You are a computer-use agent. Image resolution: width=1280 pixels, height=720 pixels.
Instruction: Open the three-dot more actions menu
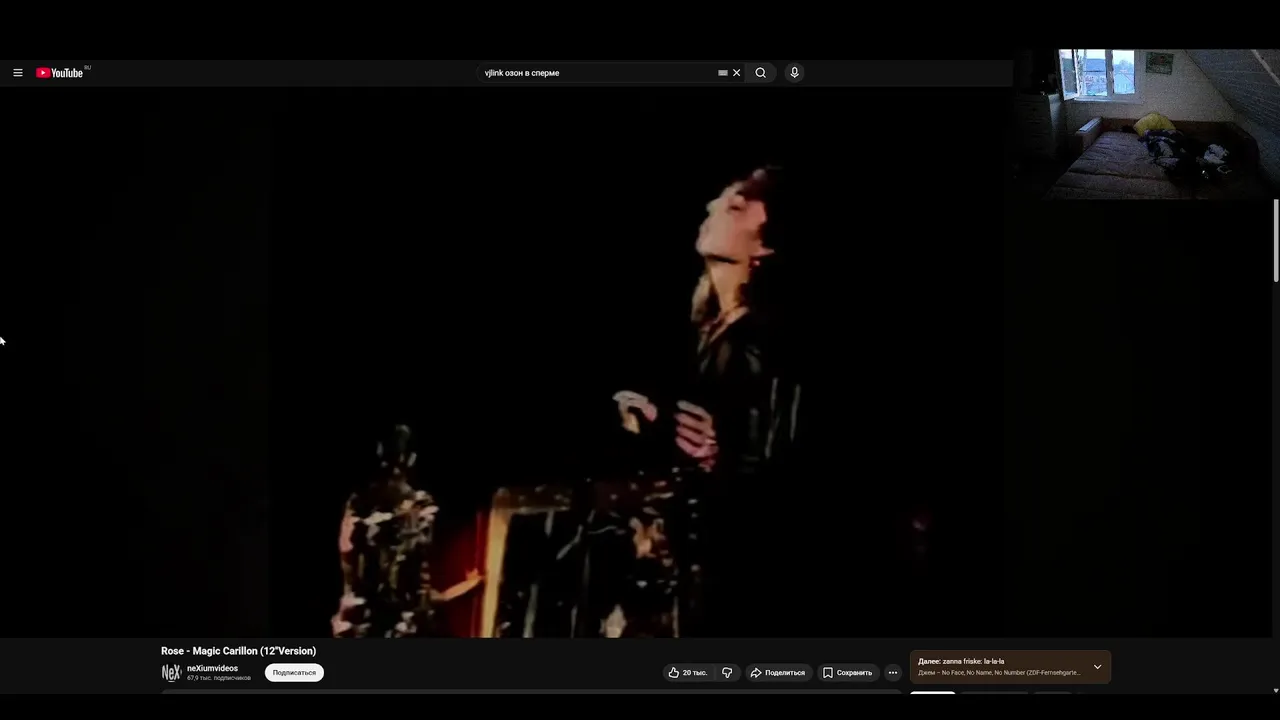coord(893,673)
